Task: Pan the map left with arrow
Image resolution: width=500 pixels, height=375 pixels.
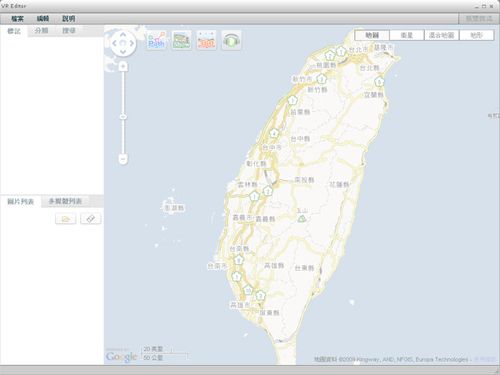Action: tap(115, 43)
